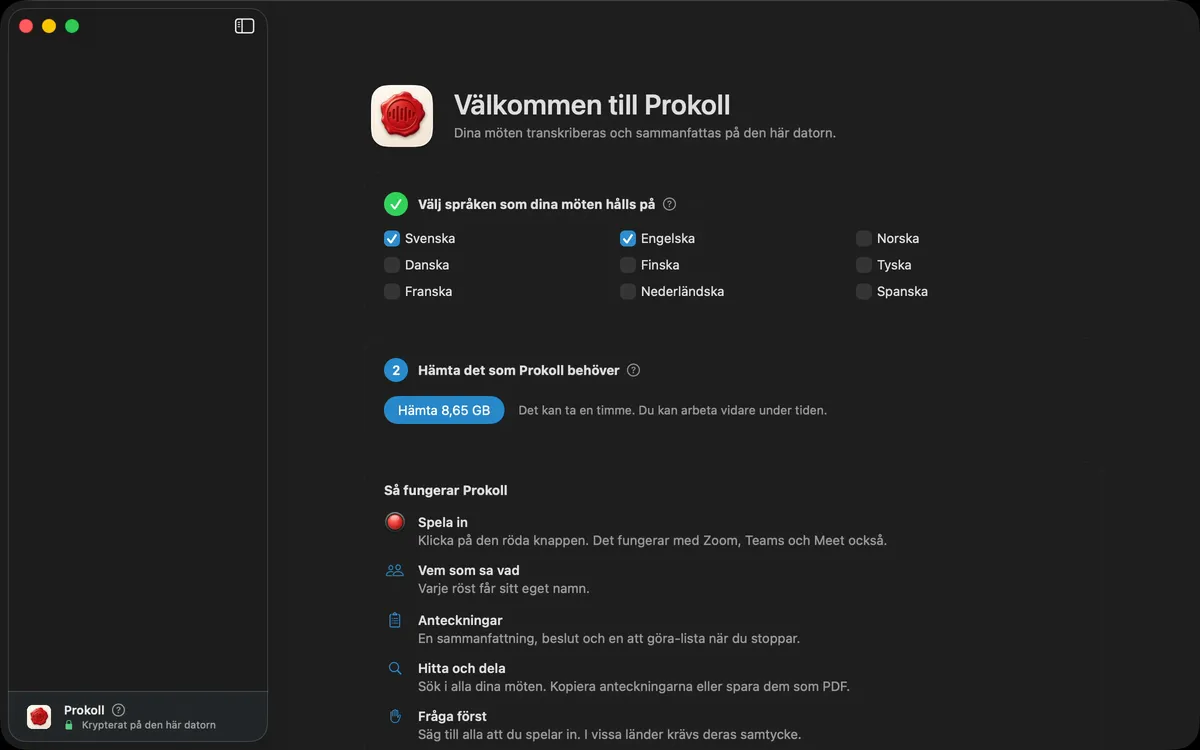Click the large Prokoll red seal logo
Screen dimensions: 1200x750
(402, 116)
